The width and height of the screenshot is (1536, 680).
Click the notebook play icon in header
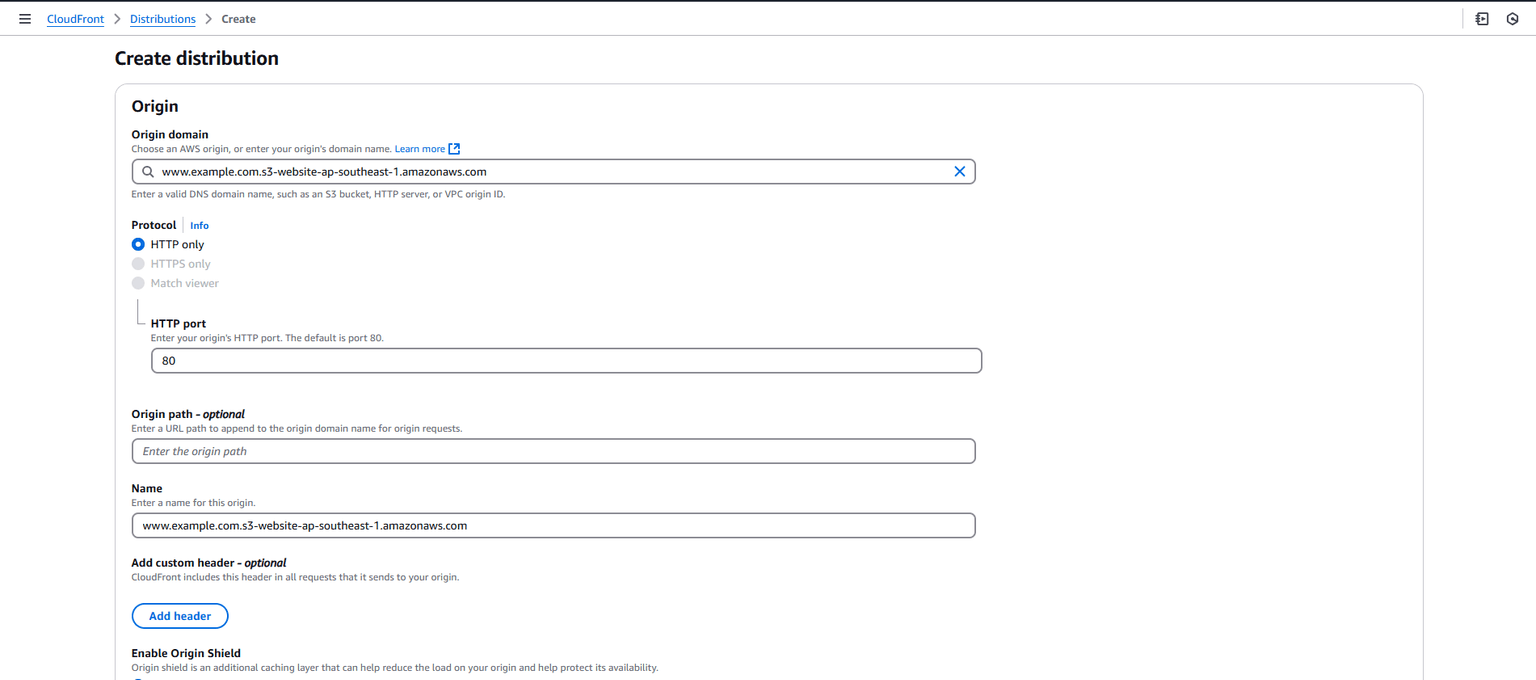(1482, 19)
